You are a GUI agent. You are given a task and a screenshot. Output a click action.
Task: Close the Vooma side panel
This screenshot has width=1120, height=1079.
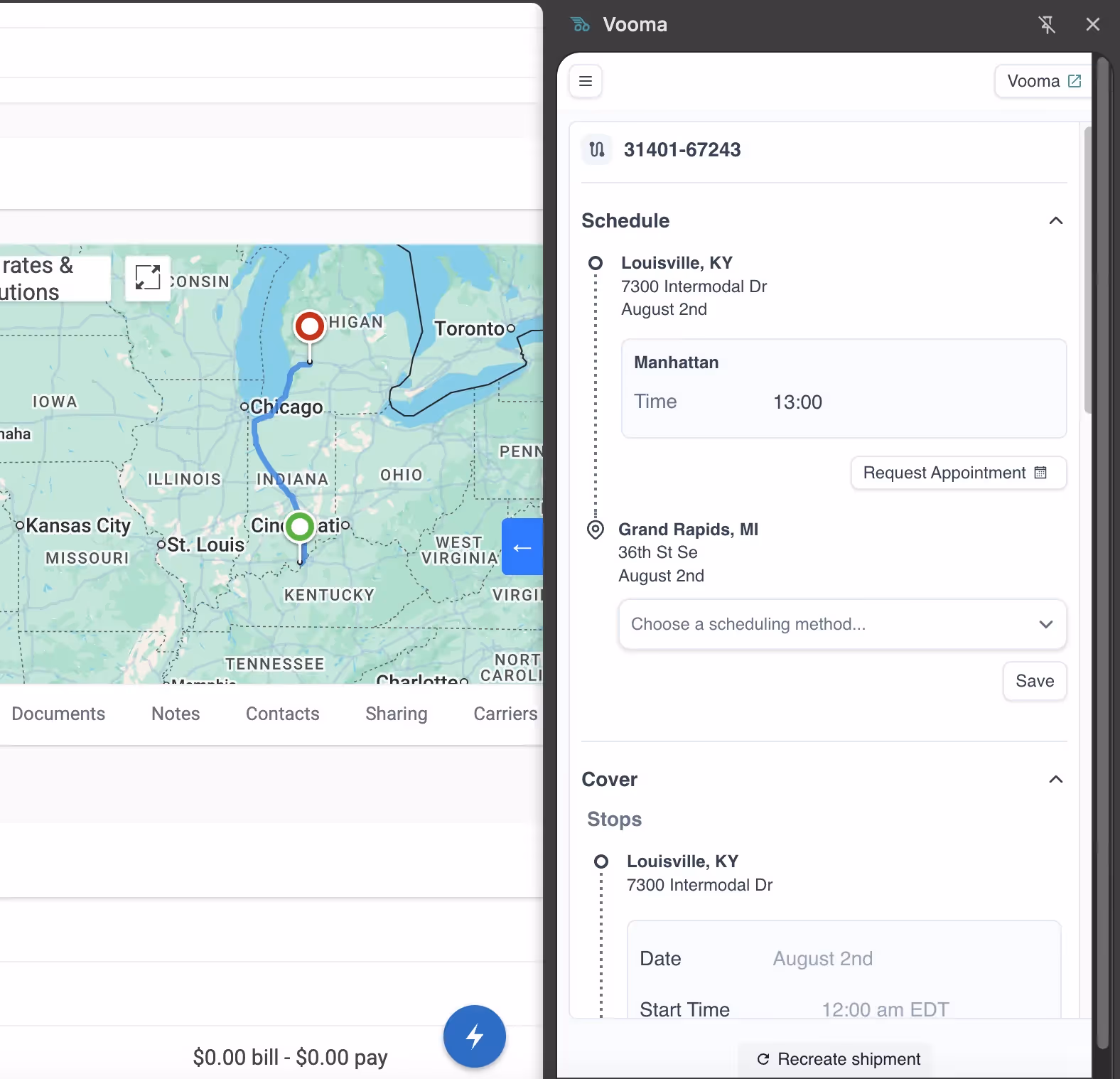[1093, 25]
